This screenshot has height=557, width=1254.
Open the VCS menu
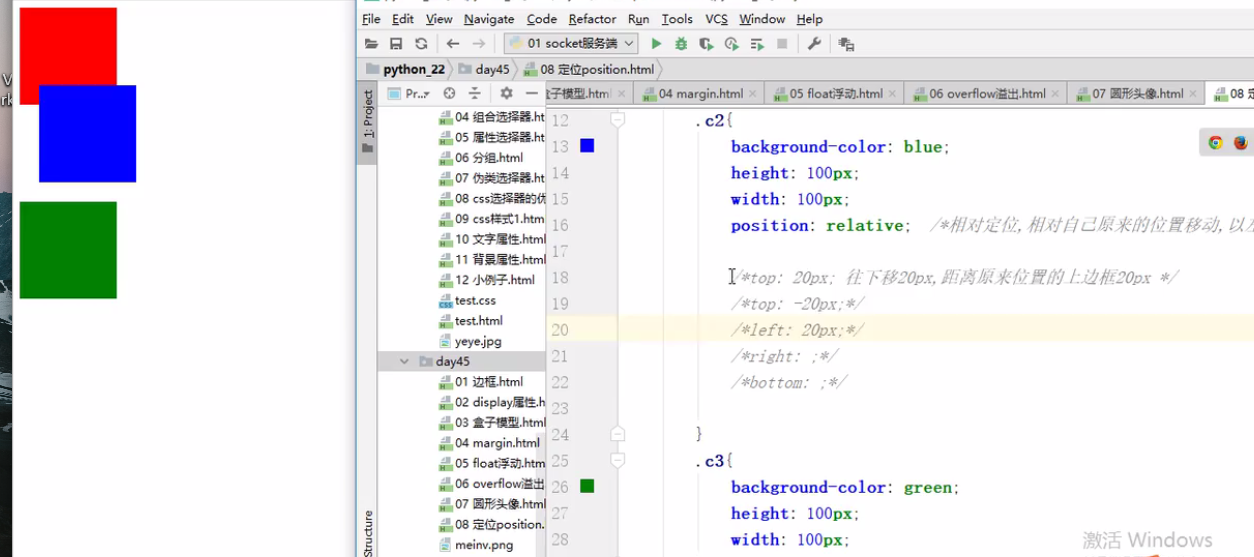pyautogui.click(x=716, y=19)
